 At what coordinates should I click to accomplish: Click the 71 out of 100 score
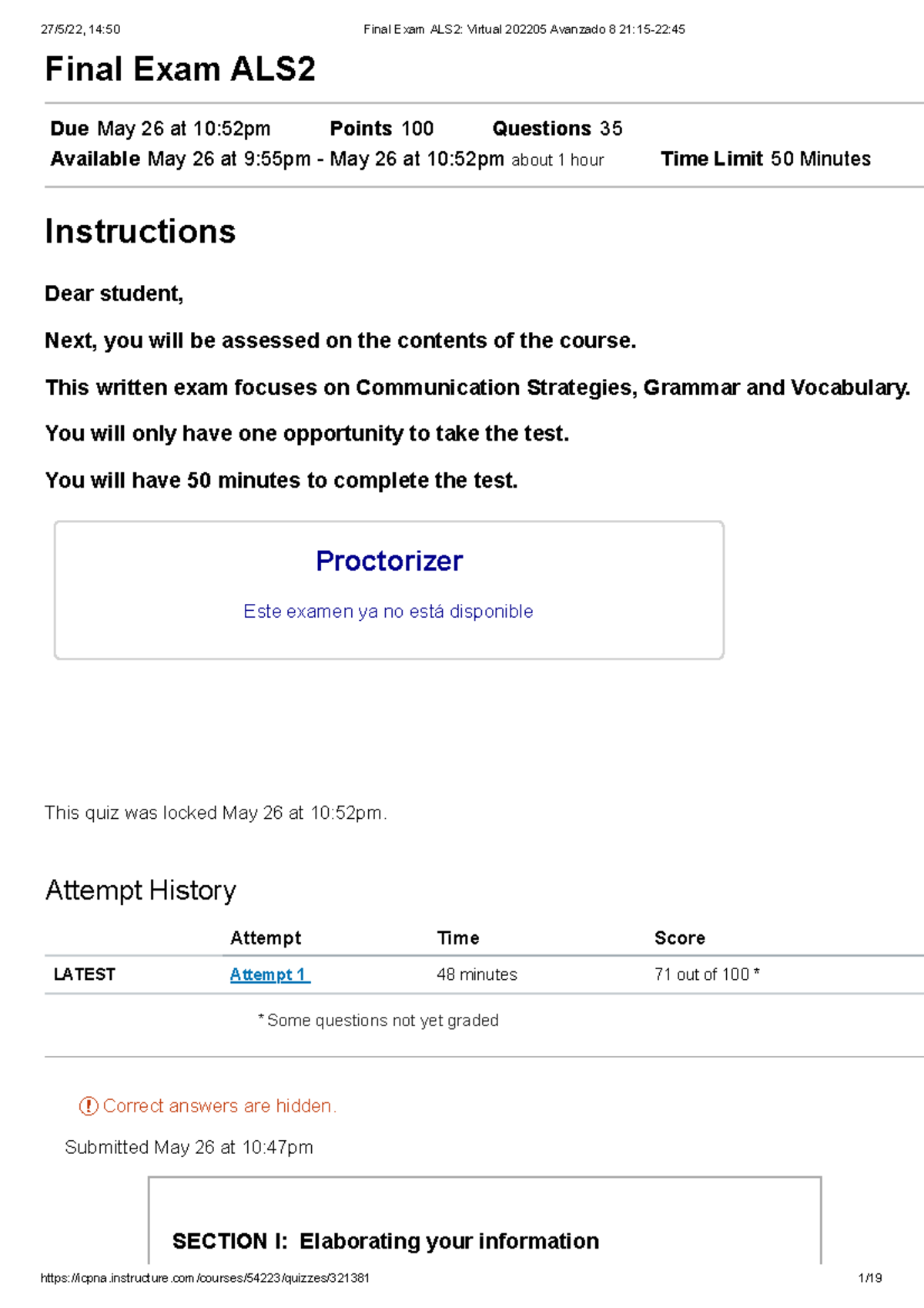(706, 974)
